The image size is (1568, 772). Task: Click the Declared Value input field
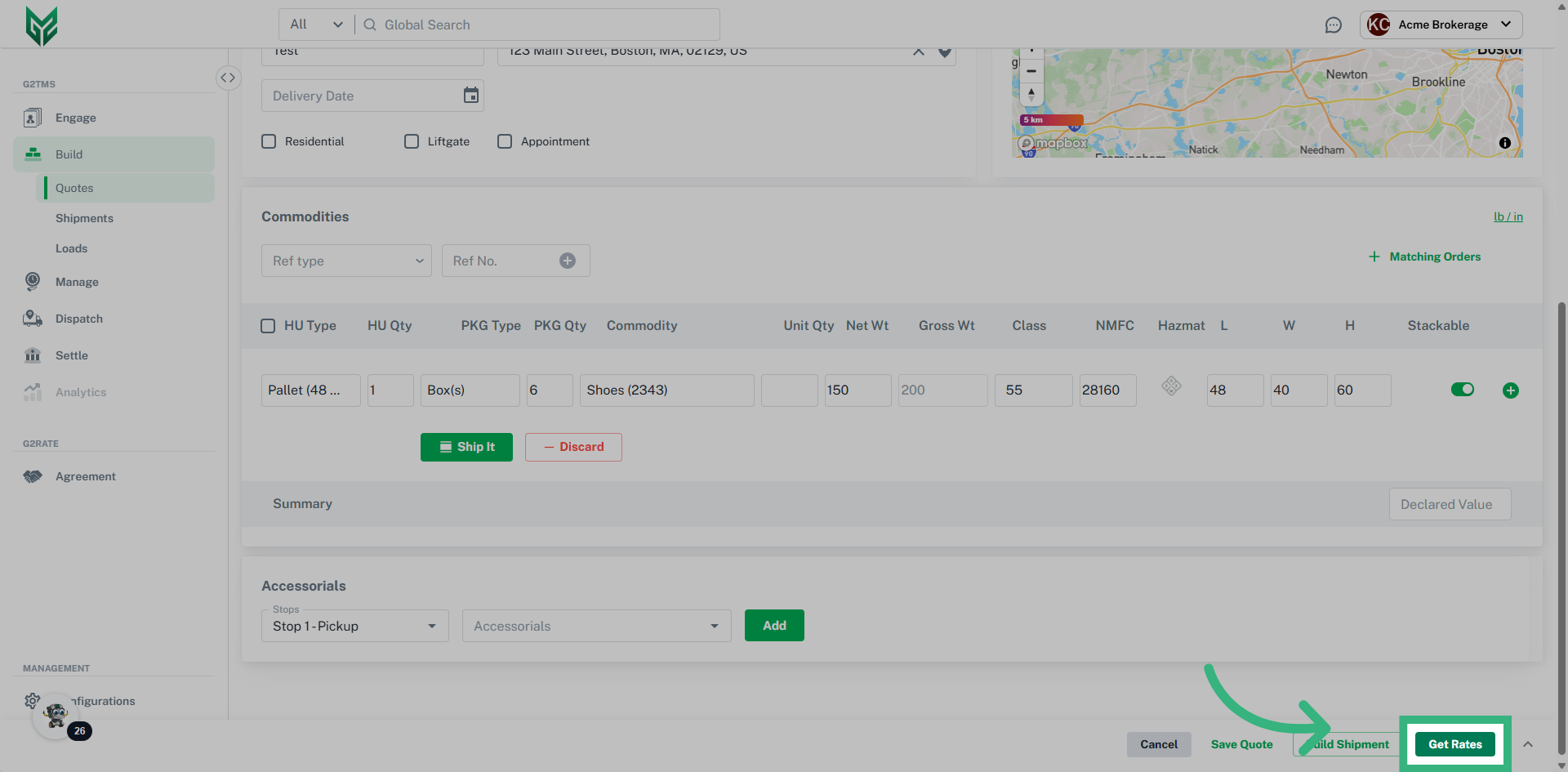[1450, 504]
